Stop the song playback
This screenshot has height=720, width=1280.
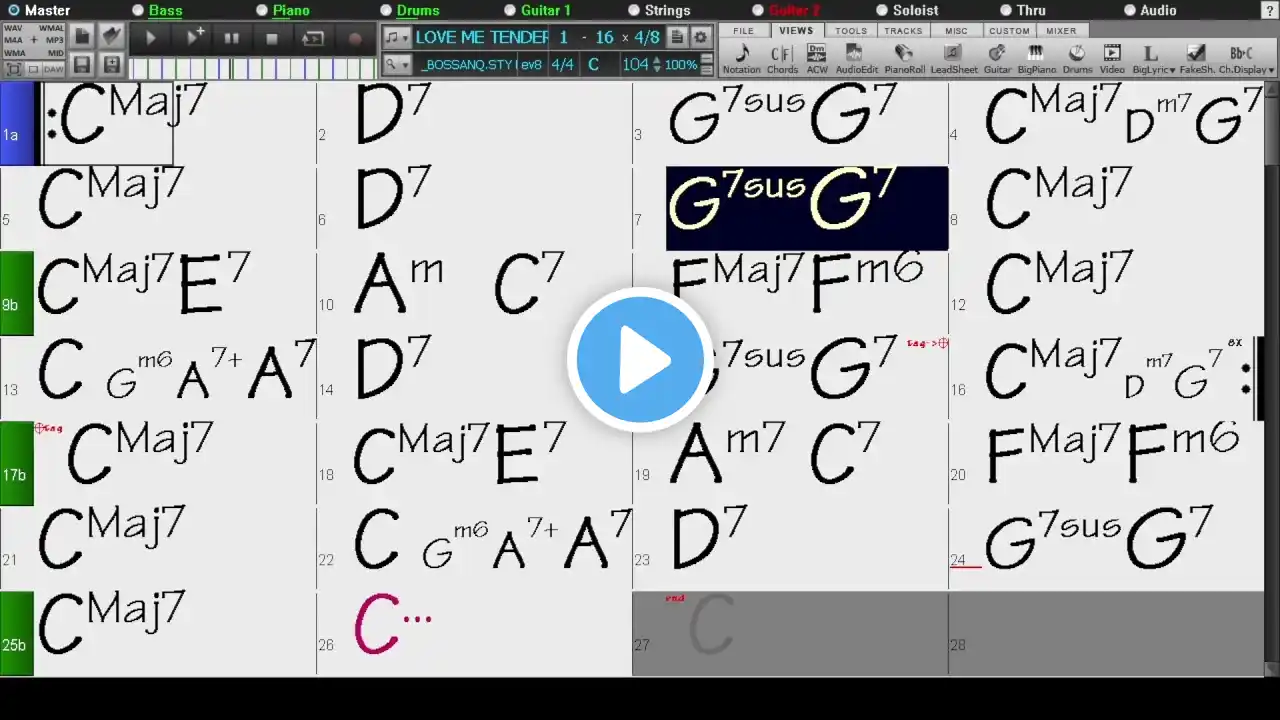point(272,38)
